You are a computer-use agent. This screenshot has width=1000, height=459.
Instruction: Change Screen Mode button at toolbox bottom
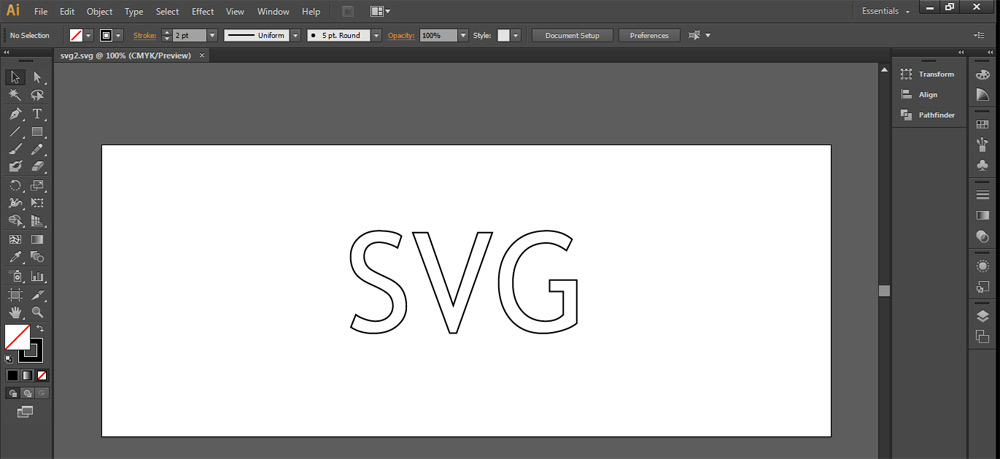coord(25,412)
